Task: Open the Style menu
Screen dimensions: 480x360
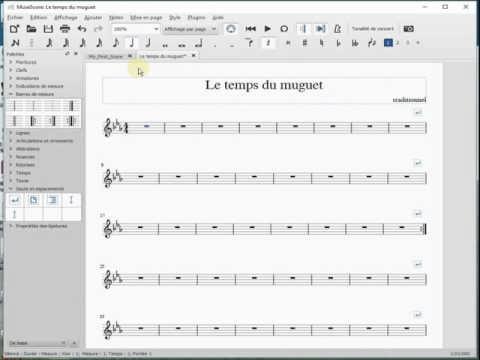Action: click(x=175, y=17)
